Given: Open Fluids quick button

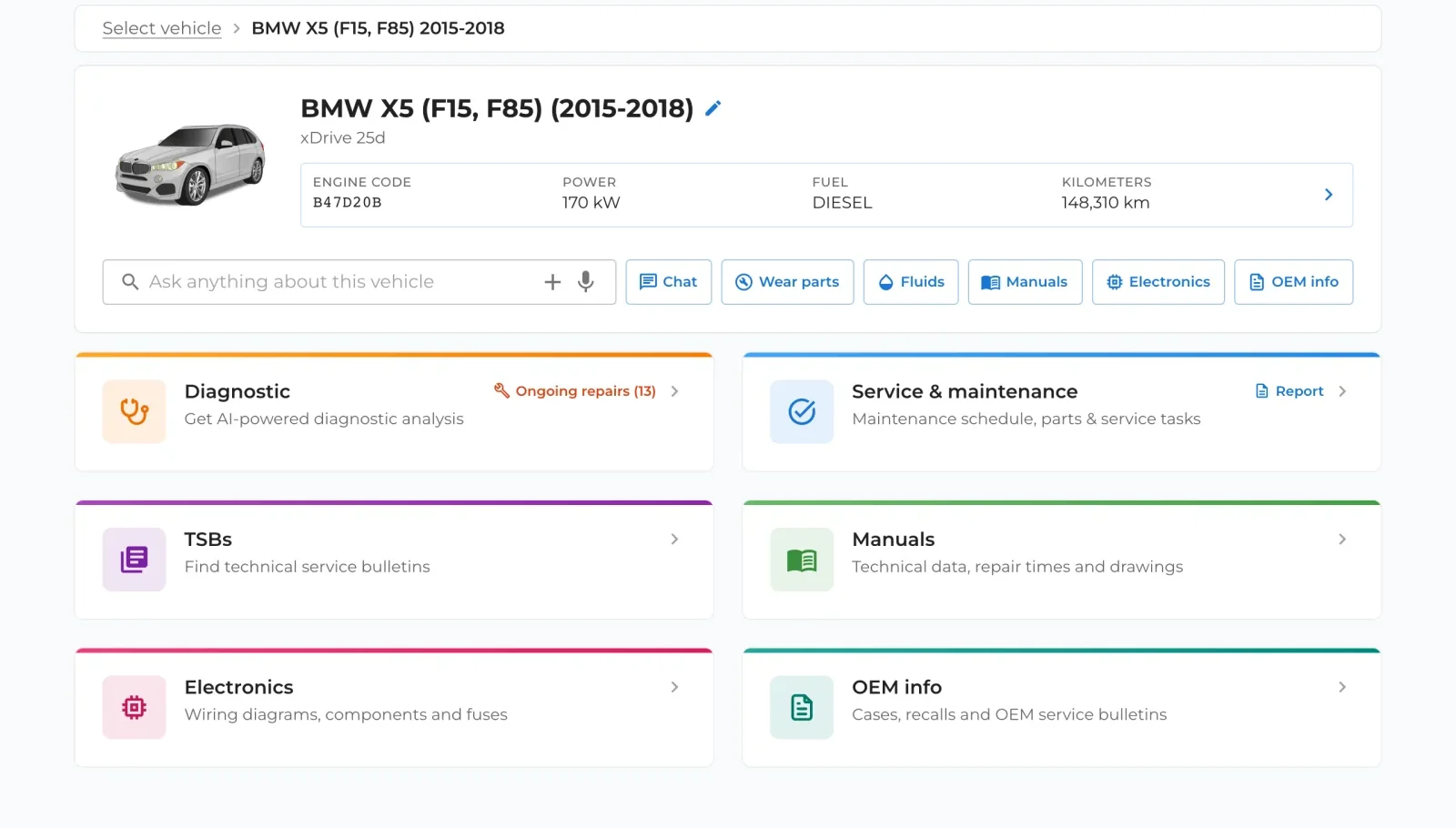Looking at the screenshot, I should [x=911, y=282].
